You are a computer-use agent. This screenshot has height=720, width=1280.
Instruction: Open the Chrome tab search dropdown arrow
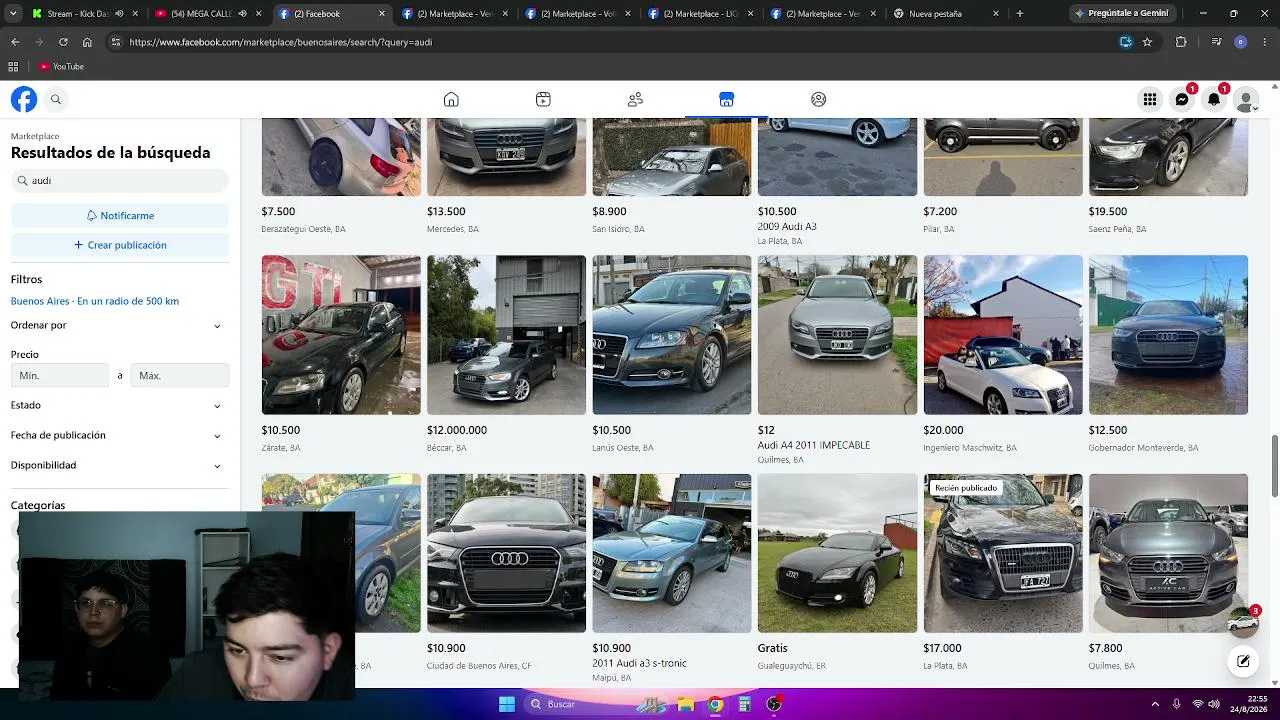point(12,14)
